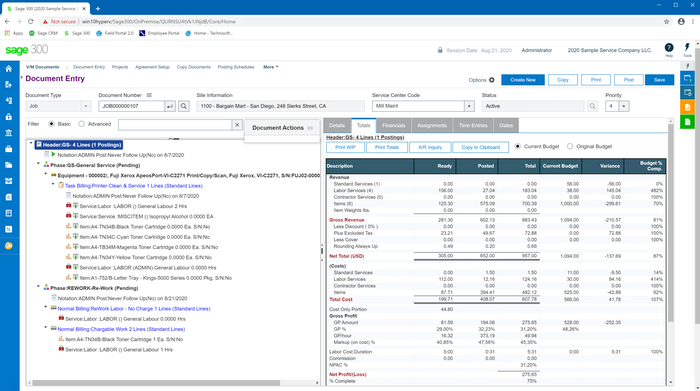
Task: Click the Chrome profile avatar icon
Action: point(681,21)
